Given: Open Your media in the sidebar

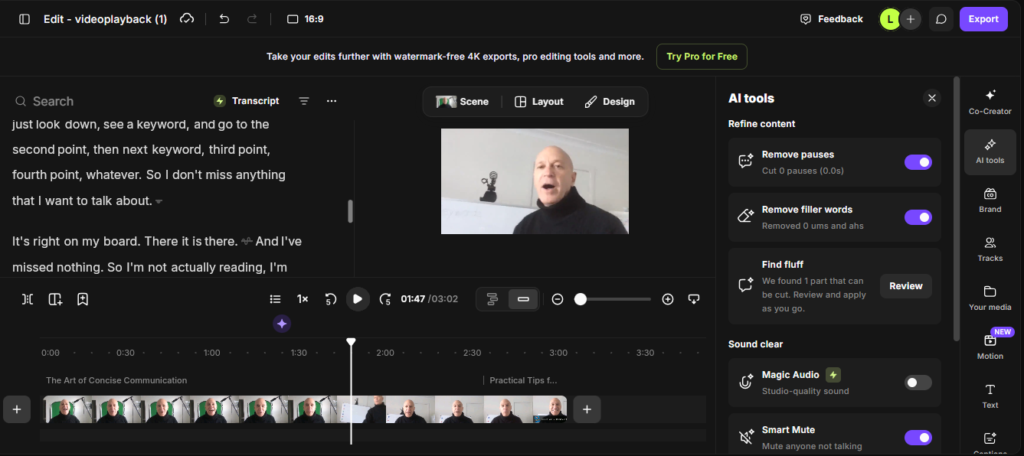Looking at the screenshot, I should [x=989, y=298].
